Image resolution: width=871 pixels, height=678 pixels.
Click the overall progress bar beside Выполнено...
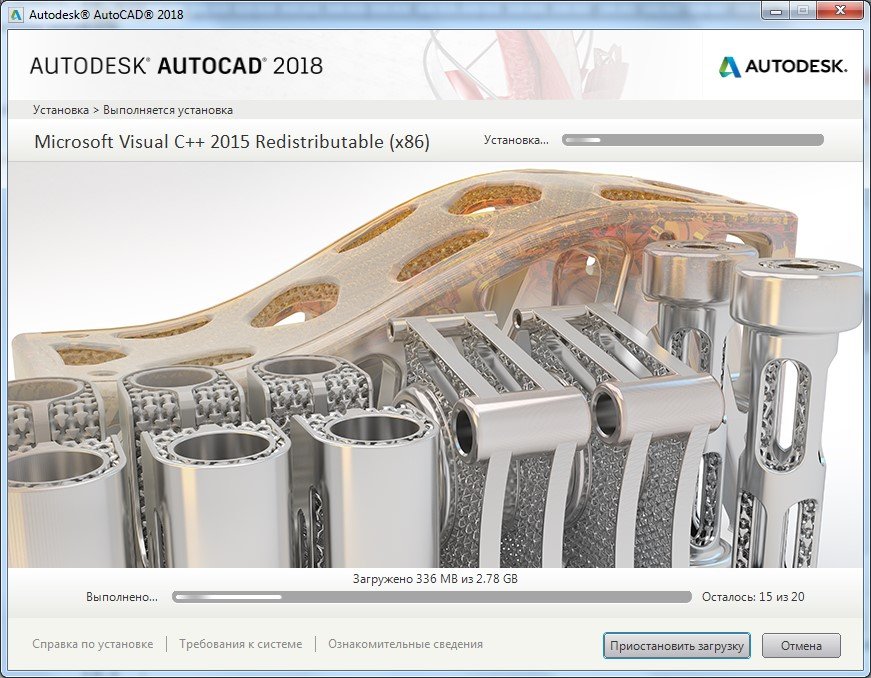tap(431, 597)
